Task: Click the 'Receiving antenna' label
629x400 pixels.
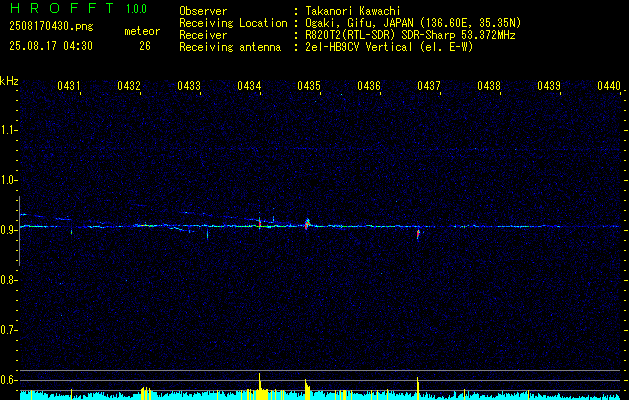Action: [x=230, y=47]
